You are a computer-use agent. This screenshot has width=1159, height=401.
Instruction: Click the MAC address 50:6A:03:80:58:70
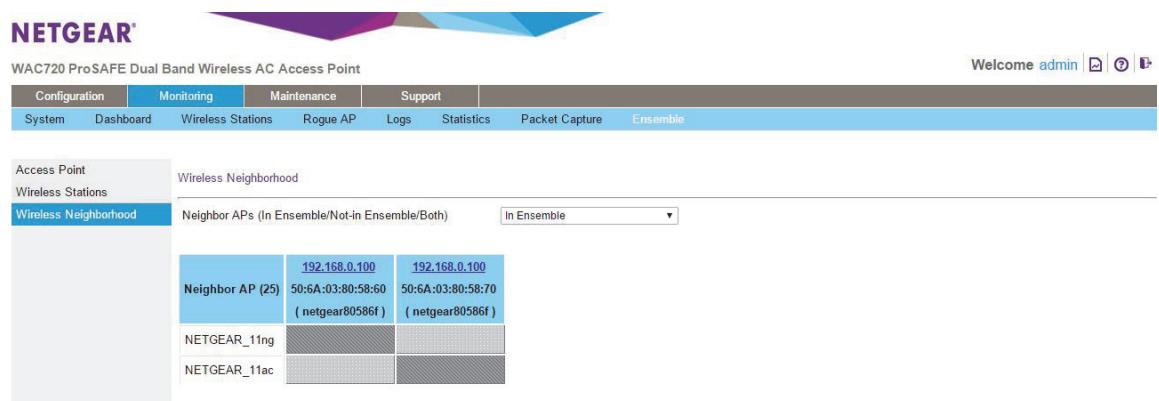pos(449,289)
